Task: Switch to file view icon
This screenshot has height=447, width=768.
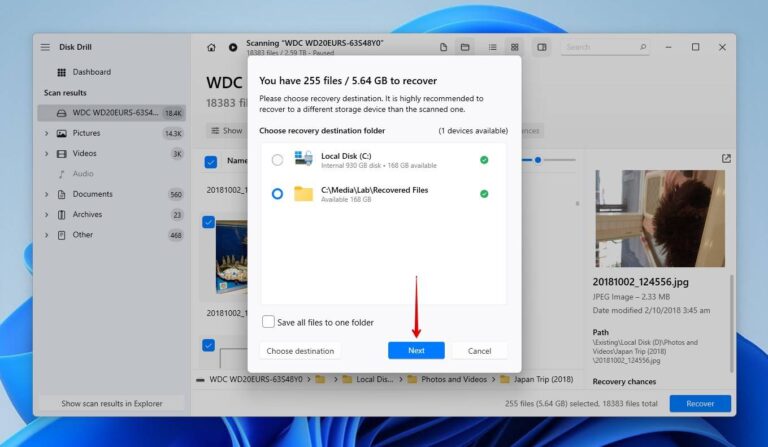Action: pyautogui.click(x=443, y=47)
